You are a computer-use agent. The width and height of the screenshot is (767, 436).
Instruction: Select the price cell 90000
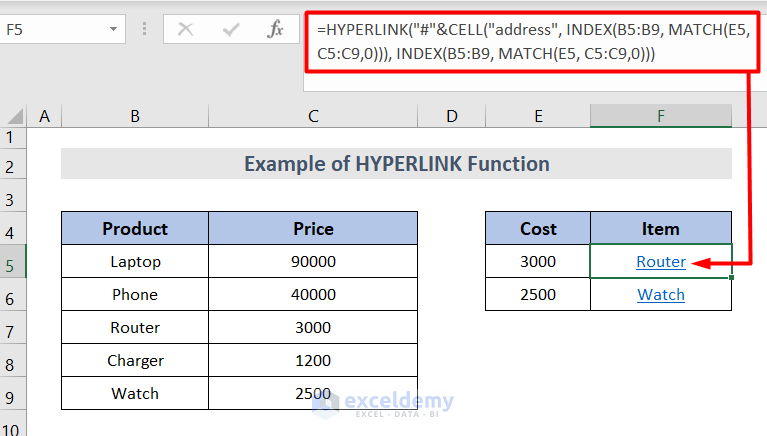tap(313, 261)
